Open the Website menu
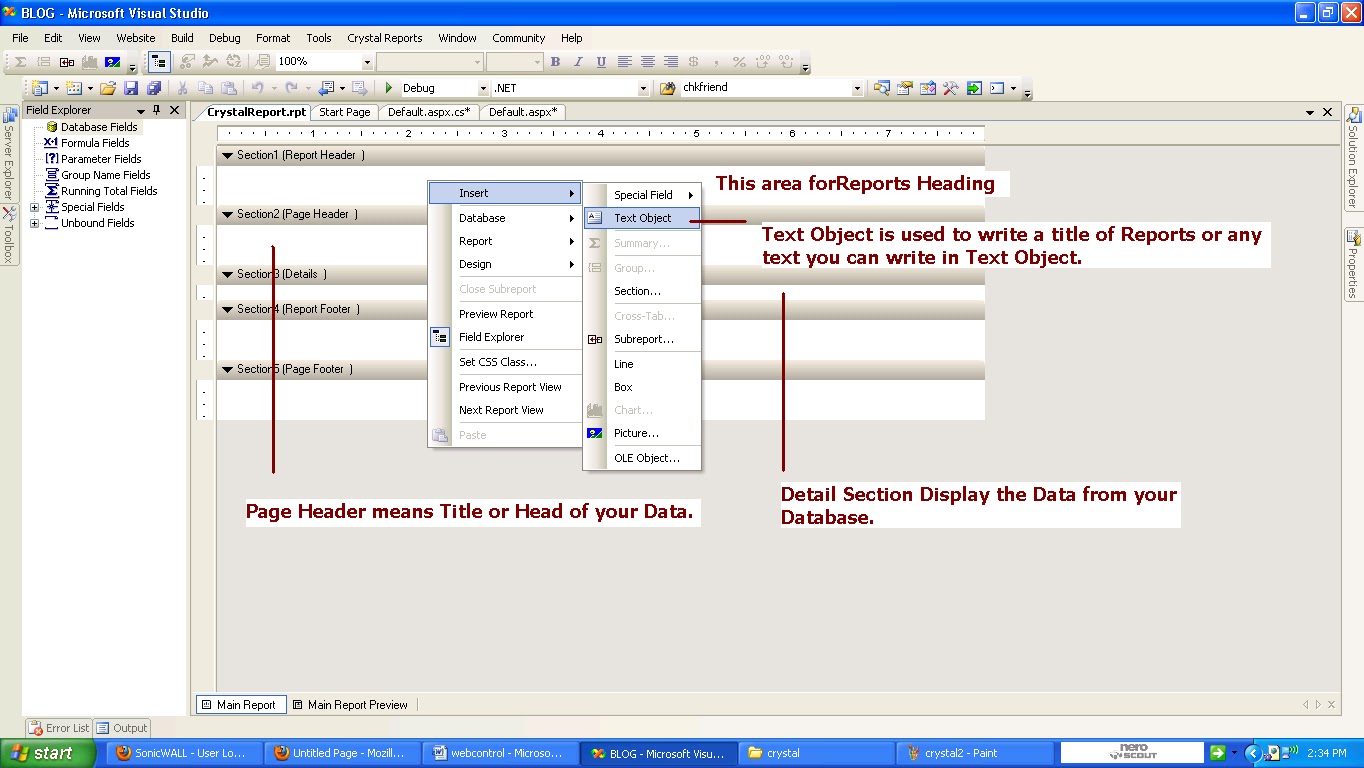Viewport: 1364px width, 768px height. point(136,38)
